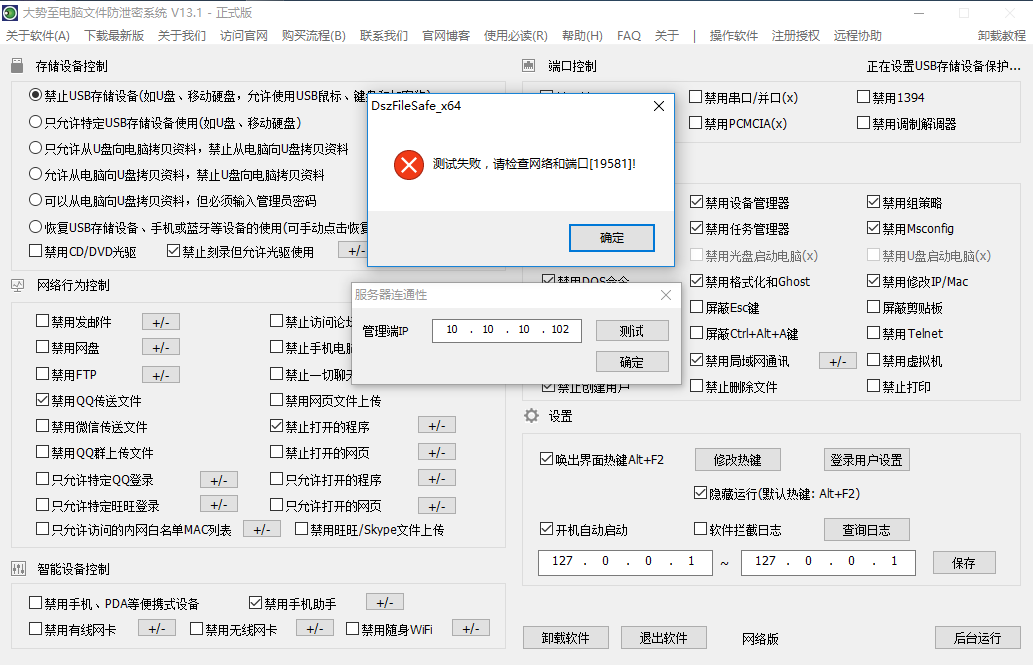This screenshot has width=1033, height=665.
Task: Click 确定 in the server connectivity dialog
Action: point(632,362)
